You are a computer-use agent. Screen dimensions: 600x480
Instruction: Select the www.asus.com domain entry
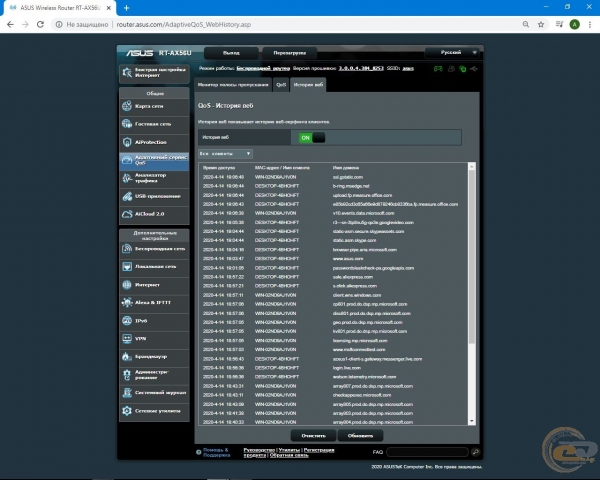click(x=348, y=259)
